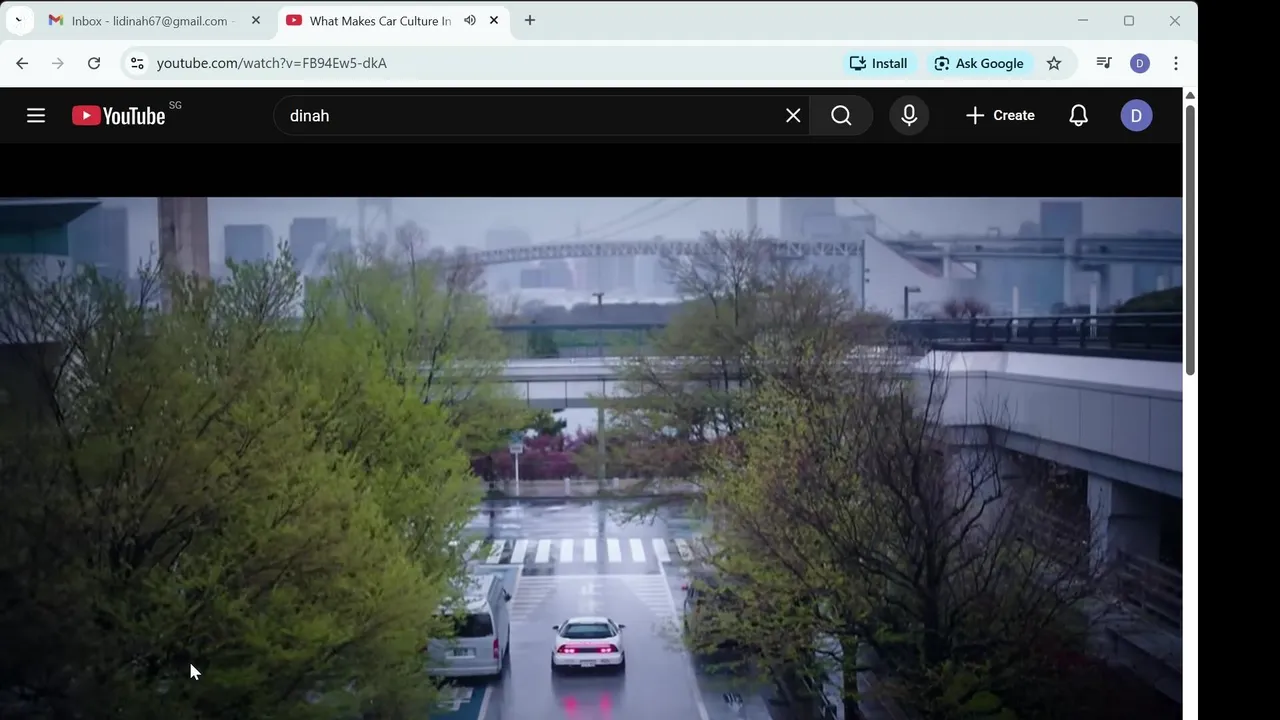Click the page vertical scrollbar thumb
The height and width of the screenshot is (720, 1280).
pyautogui.click(x=1190, y=240)
